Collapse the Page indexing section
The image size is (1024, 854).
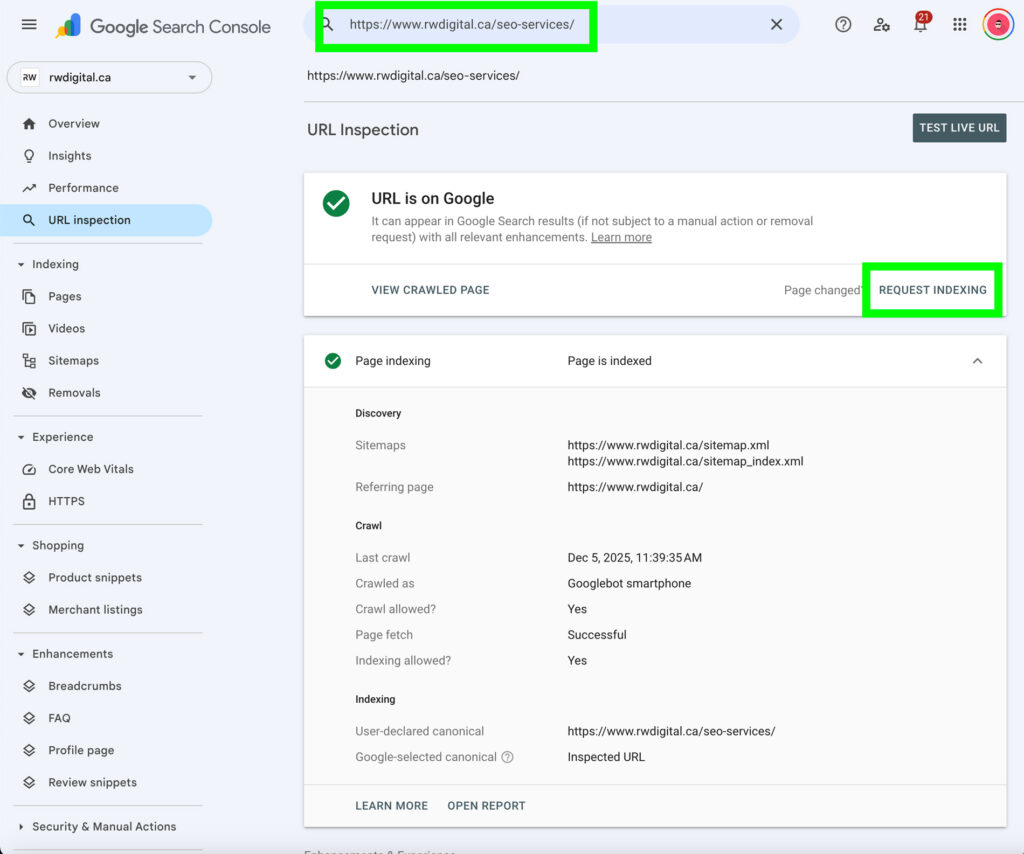pos(977,361)
